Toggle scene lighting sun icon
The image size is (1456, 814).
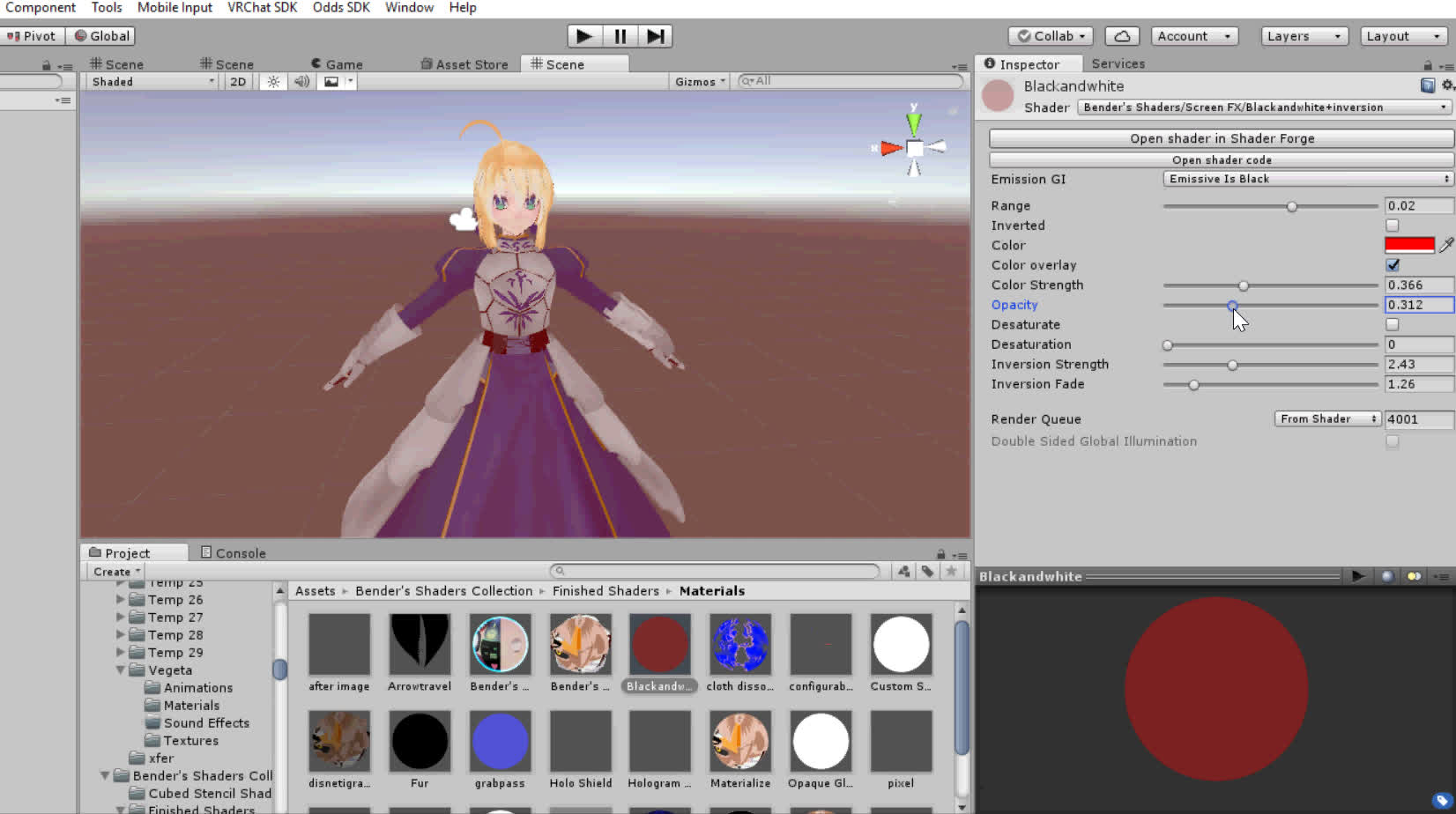pyautogui.click(x=273, y=81)
